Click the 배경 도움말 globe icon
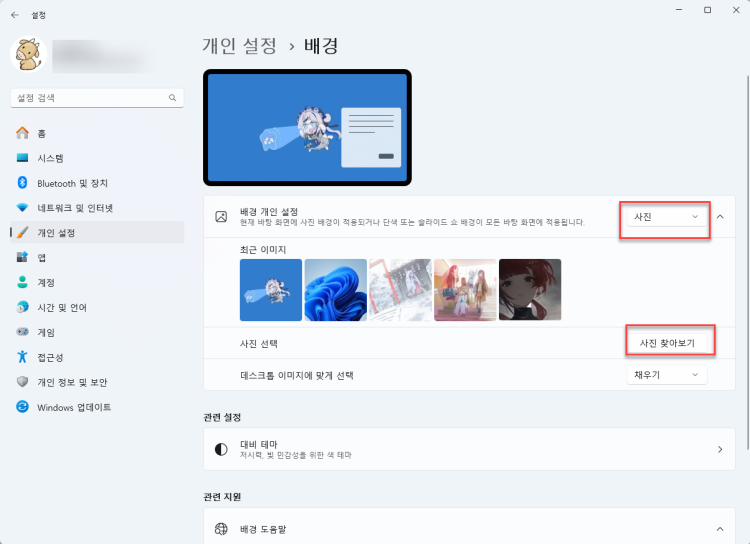The image size is (750, 544). pyautogui.click(x=221, y=529)
